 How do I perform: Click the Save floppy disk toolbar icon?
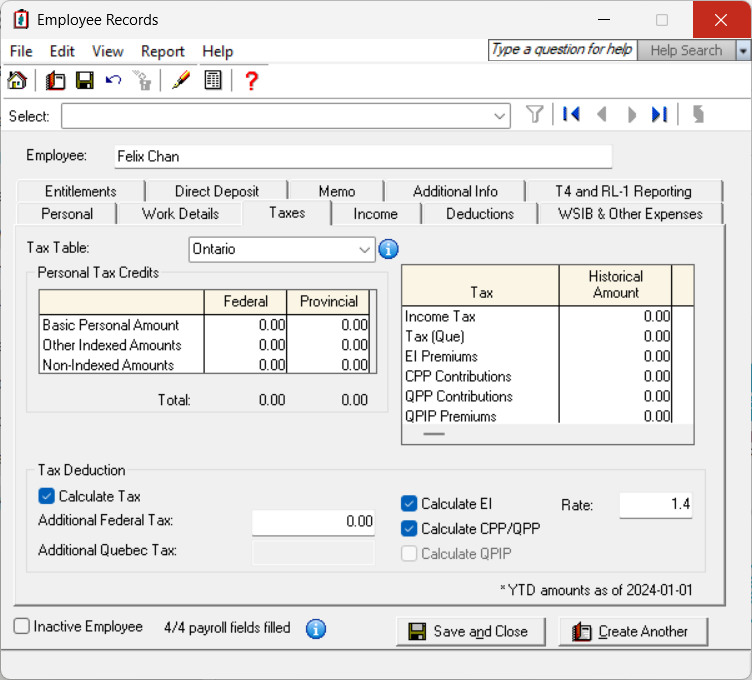(x=85, y=80)
